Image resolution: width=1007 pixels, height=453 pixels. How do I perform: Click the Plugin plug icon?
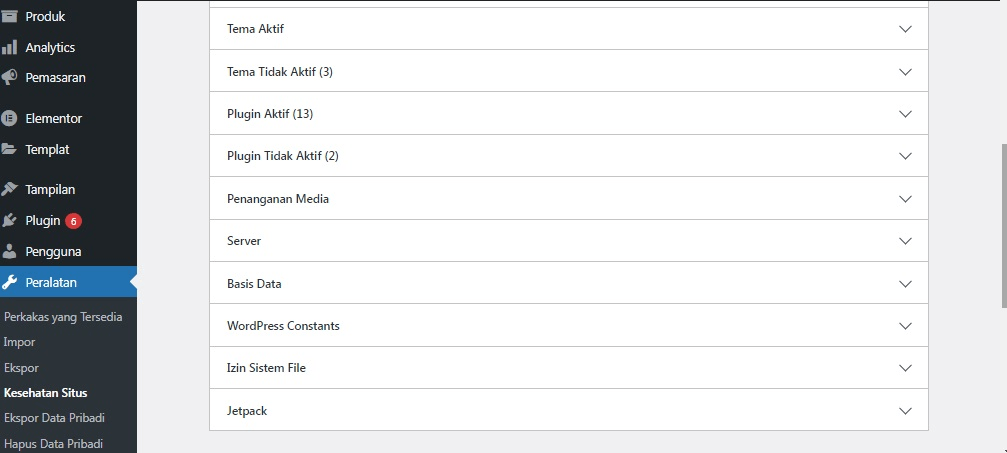point(10,220)
